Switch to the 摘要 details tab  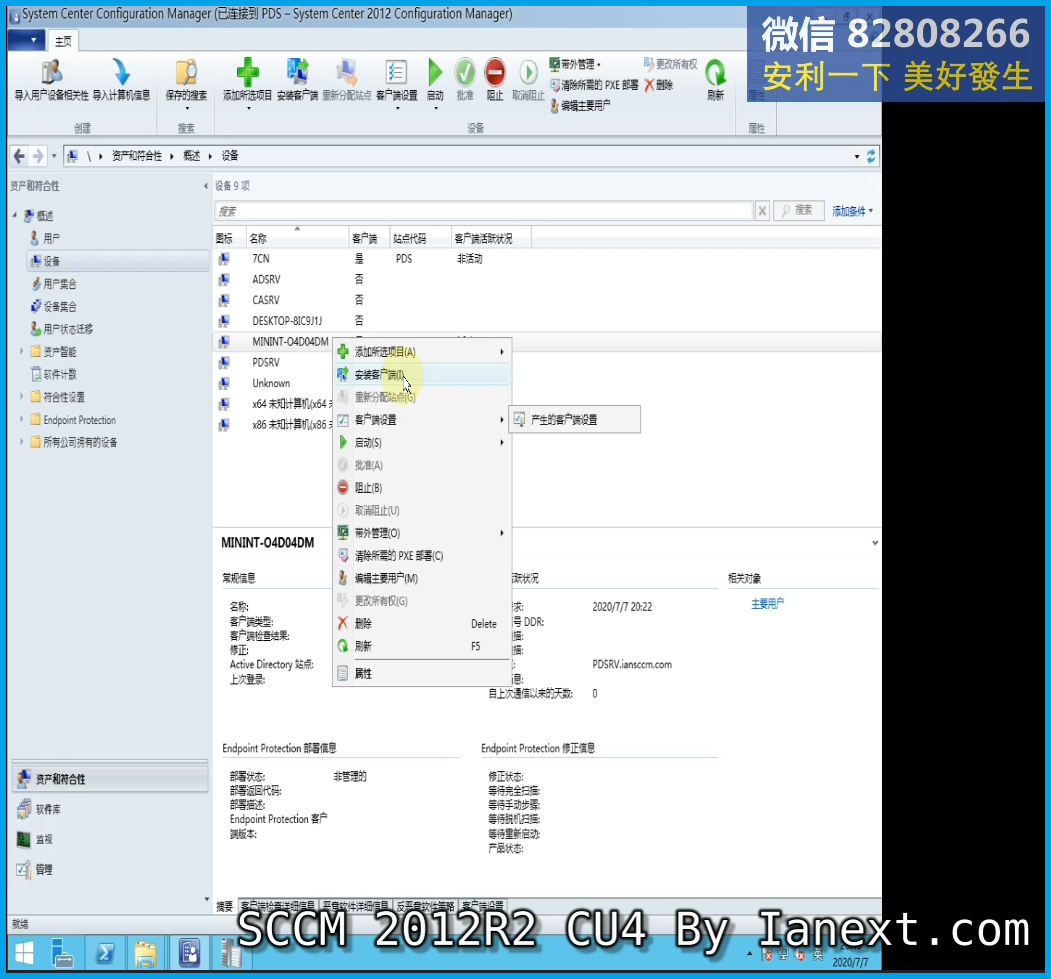[225, 906]
